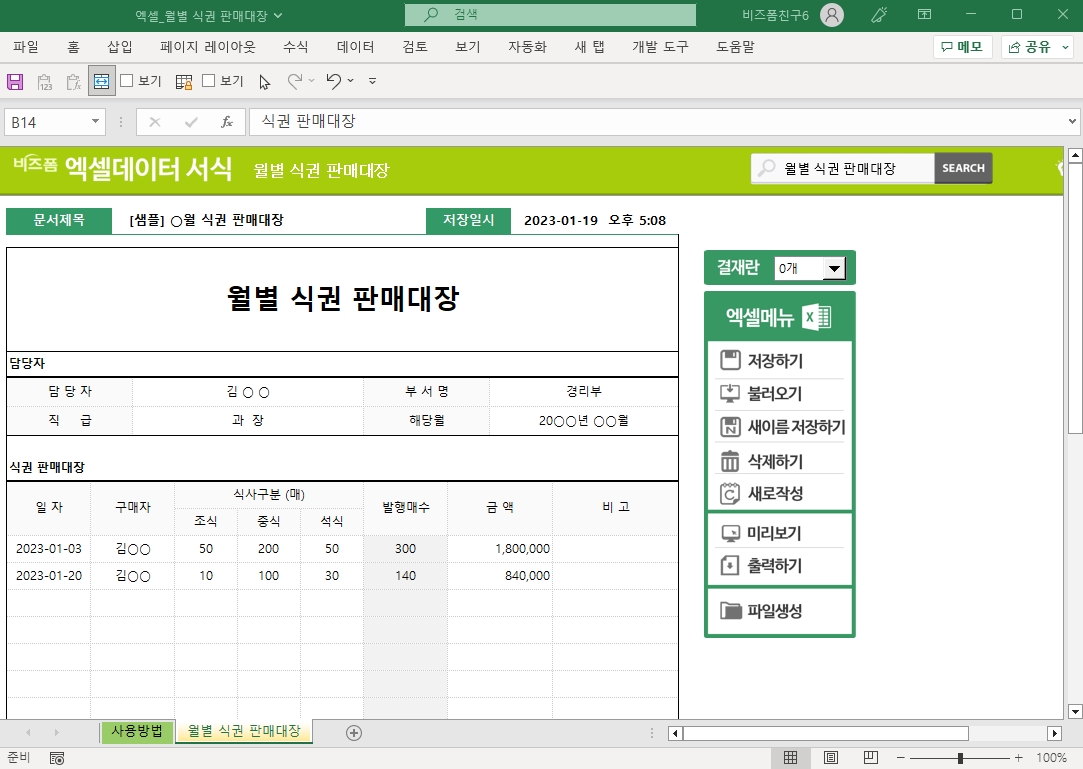1083x769 pixels.
Task: Click the 공유 share button
Action: pos(1037,47)
